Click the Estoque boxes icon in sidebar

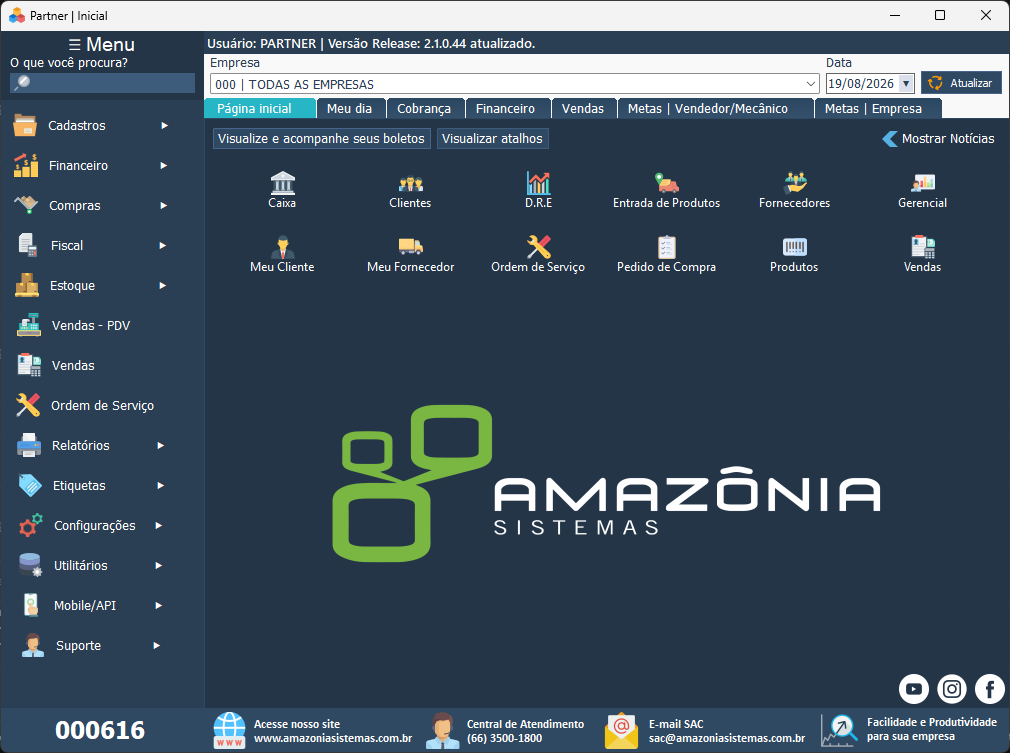[27, 285]
